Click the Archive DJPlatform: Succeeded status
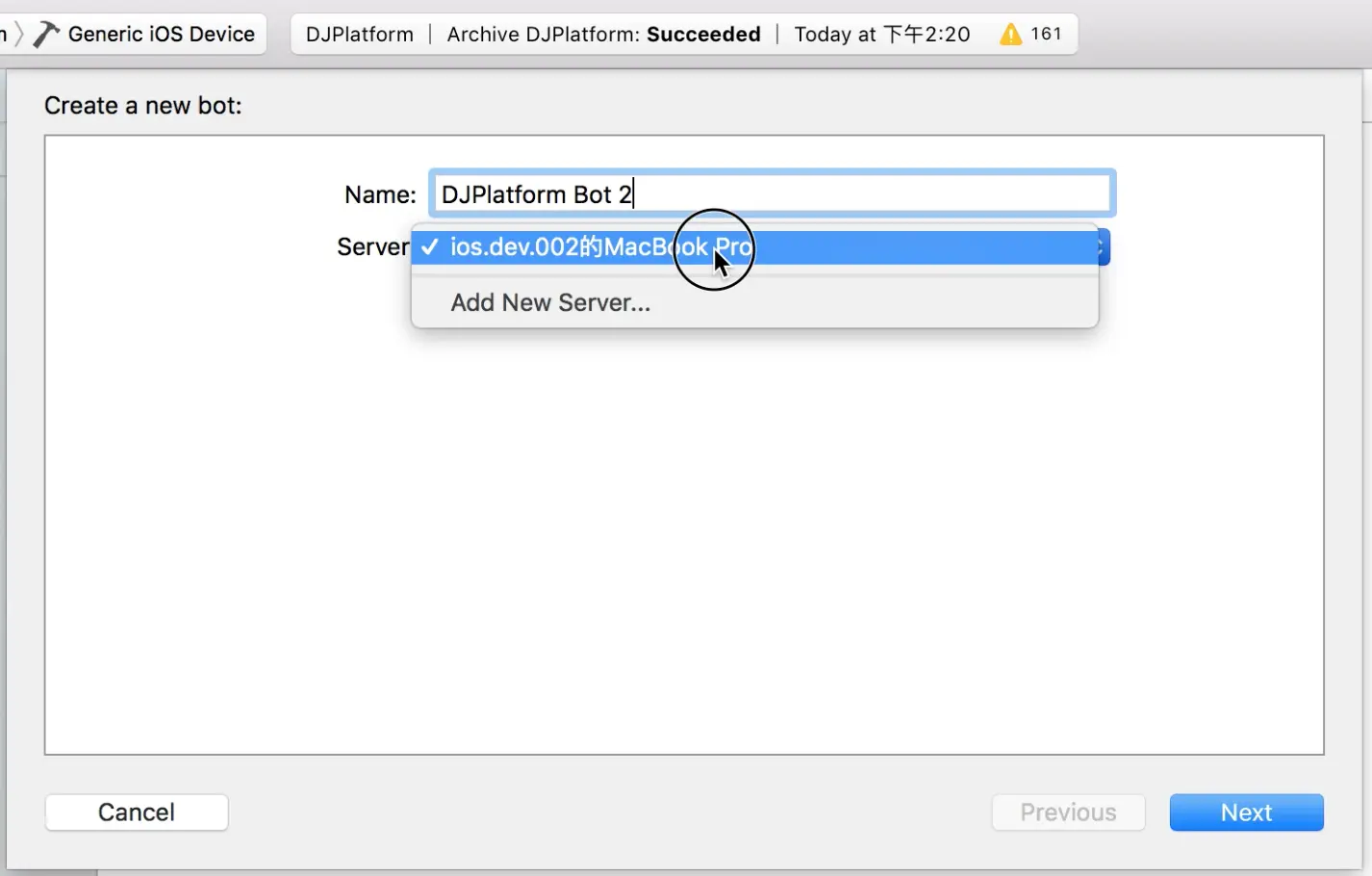The image size is (1372, 876). [603, 34]
